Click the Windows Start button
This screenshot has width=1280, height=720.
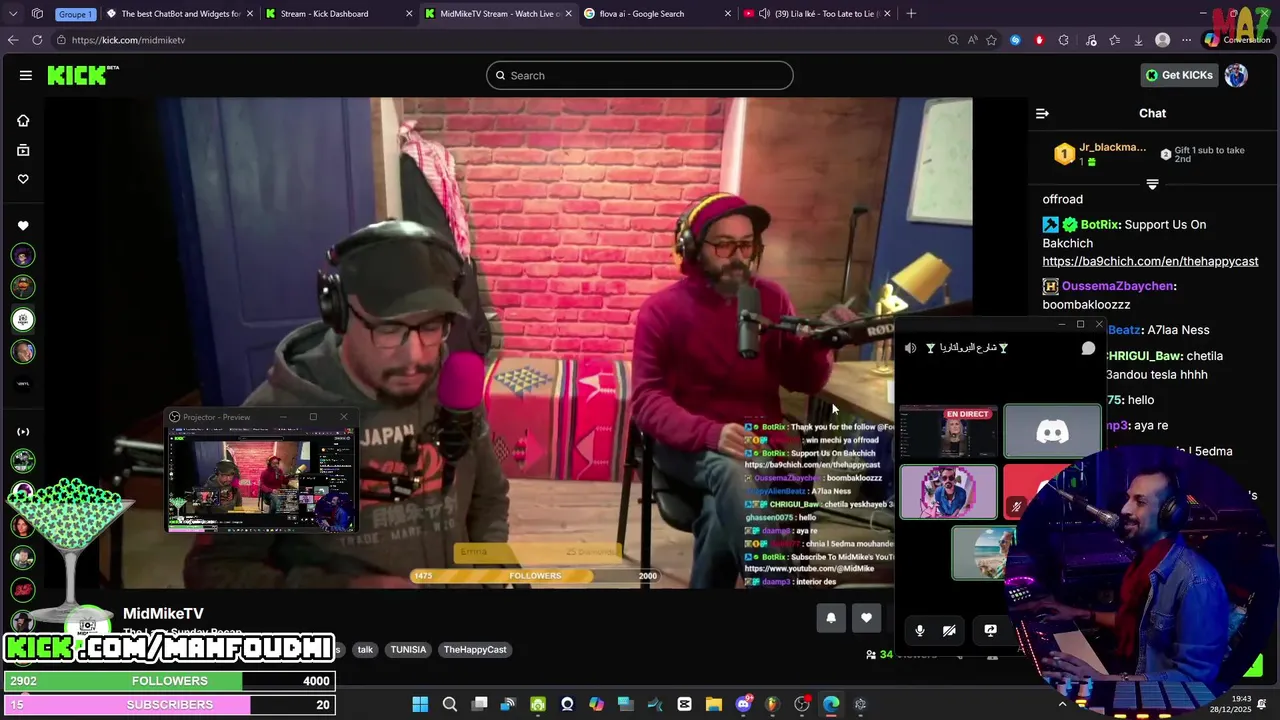tap(420, 704)
